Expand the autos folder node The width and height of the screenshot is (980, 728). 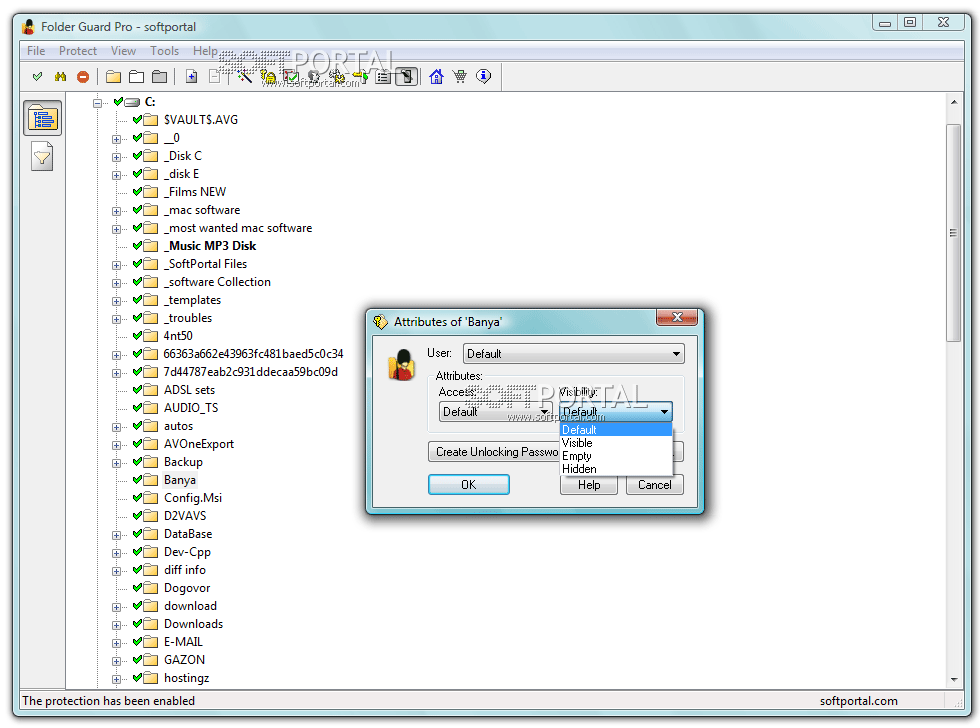(116, 427)
